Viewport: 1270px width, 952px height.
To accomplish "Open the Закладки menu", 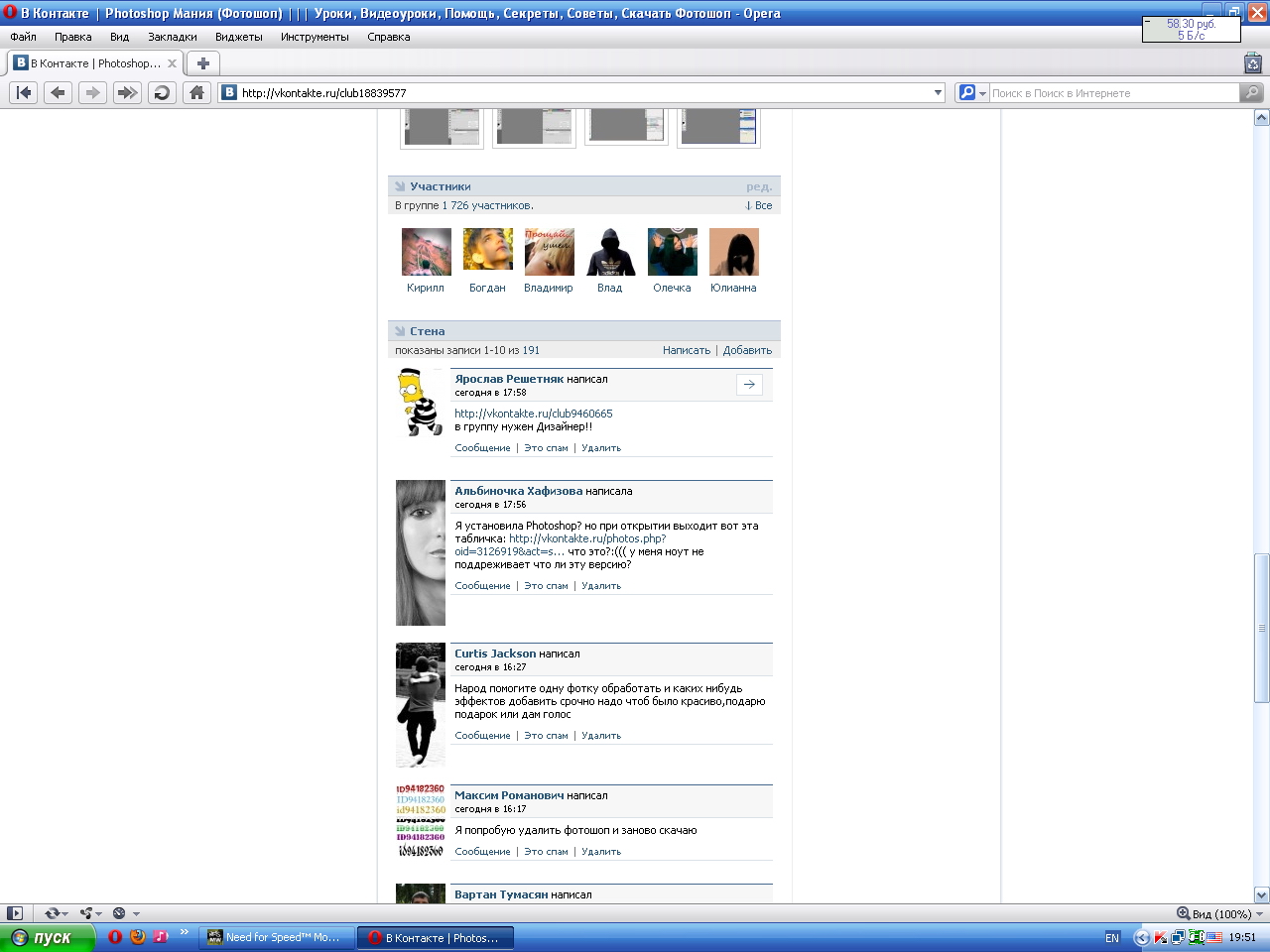I will pos(173,37).
